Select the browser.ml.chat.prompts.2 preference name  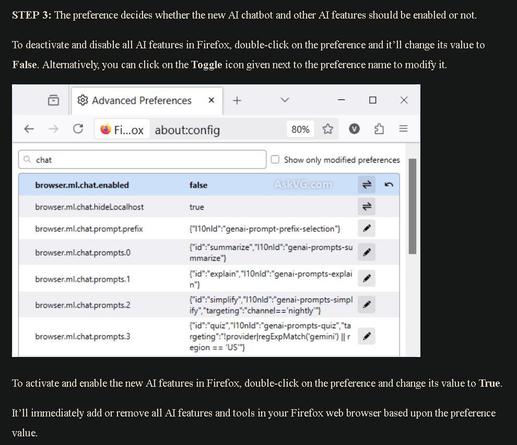83,305
